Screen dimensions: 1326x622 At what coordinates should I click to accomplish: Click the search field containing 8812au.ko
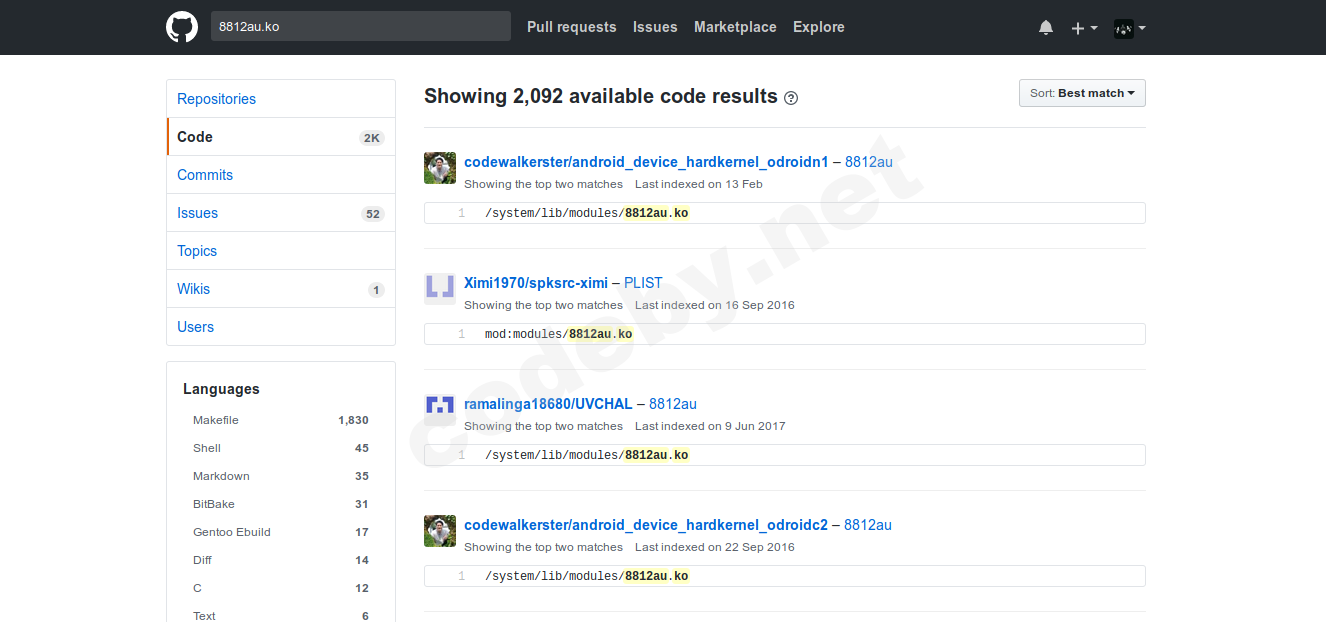[360, 27]
